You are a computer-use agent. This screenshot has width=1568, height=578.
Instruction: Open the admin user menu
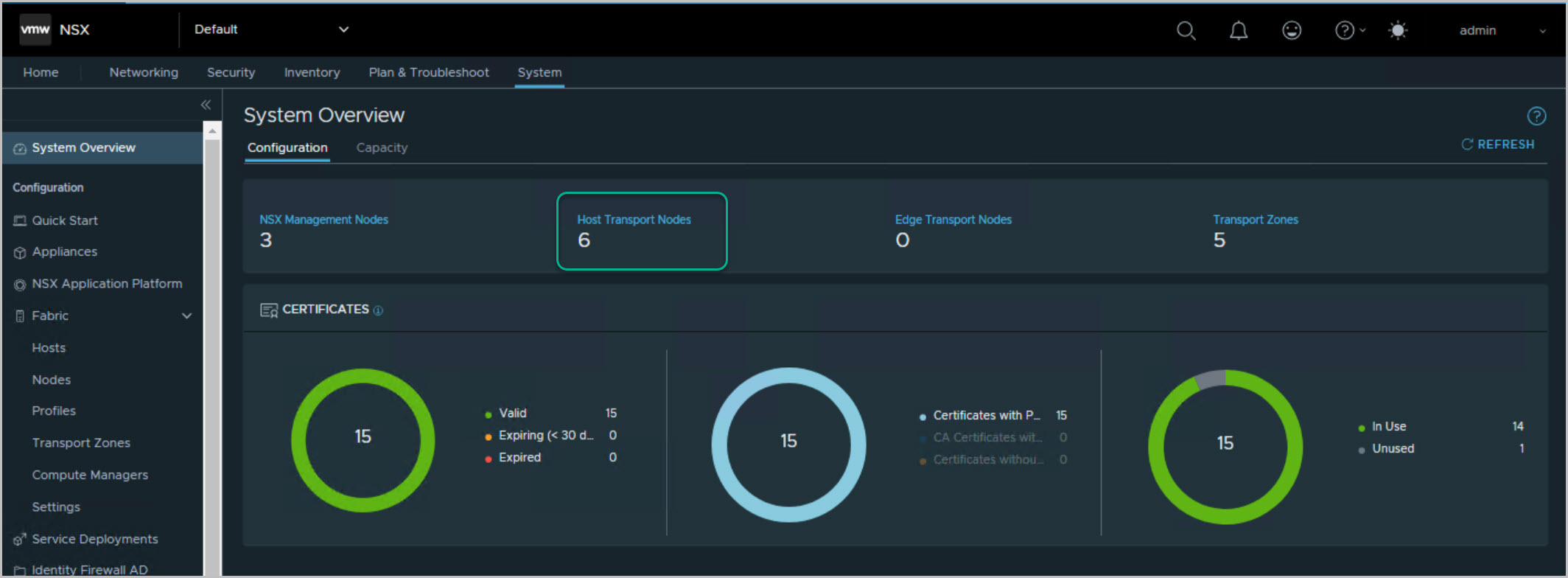click(x=1501, y=30)
